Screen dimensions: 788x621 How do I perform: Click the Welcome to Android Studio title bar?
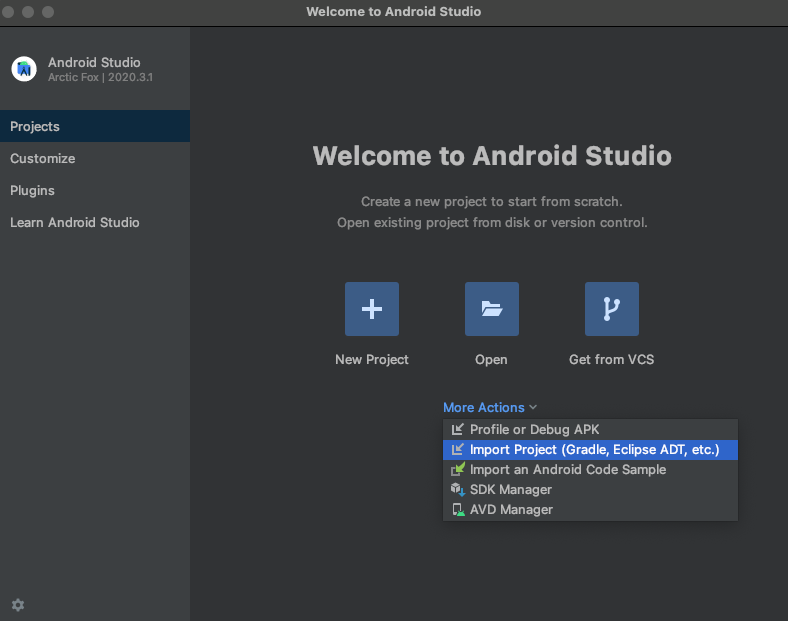(393, 12)
